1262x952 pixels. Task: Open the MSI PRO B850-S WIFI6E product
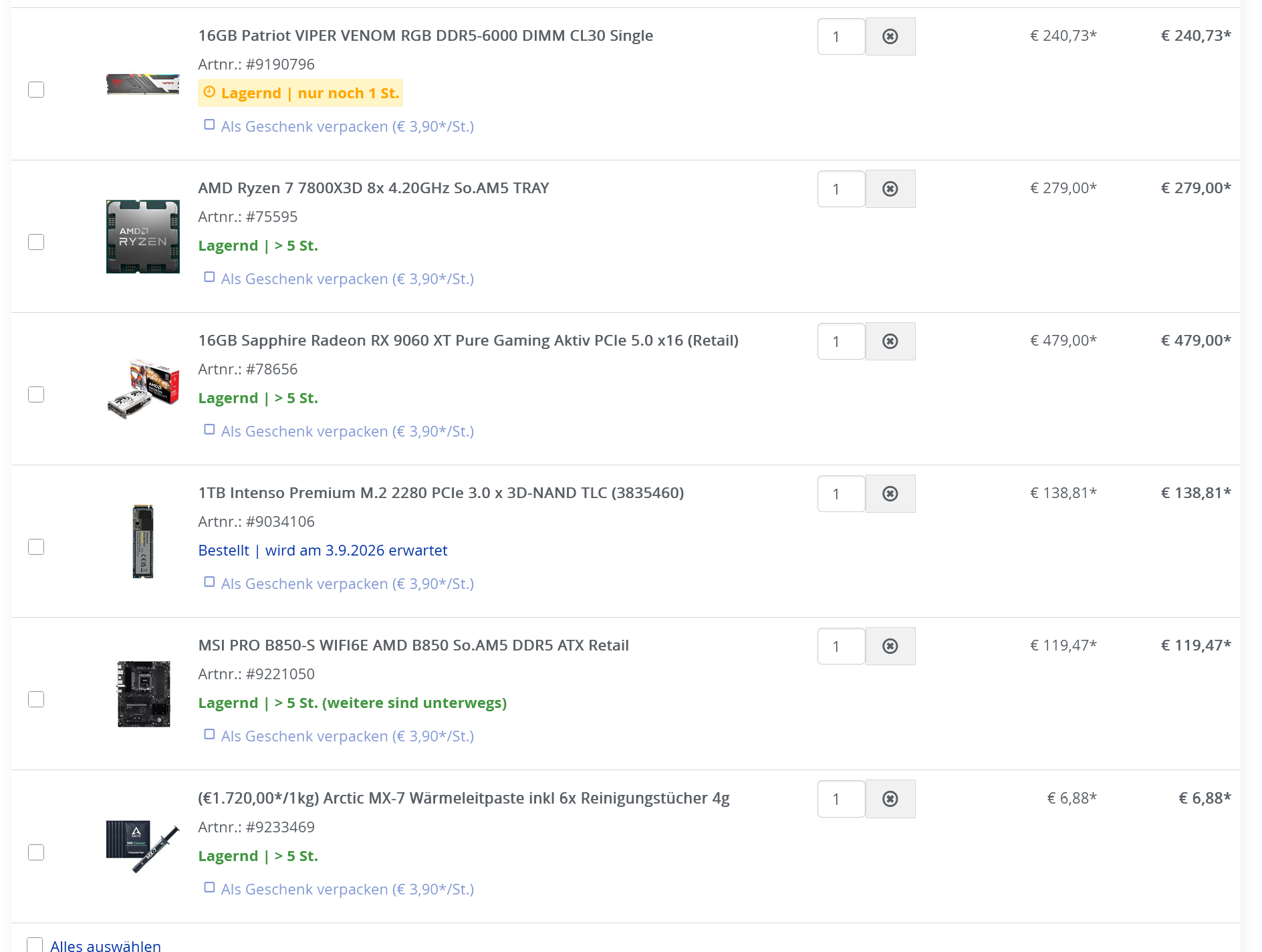[414, 645]
